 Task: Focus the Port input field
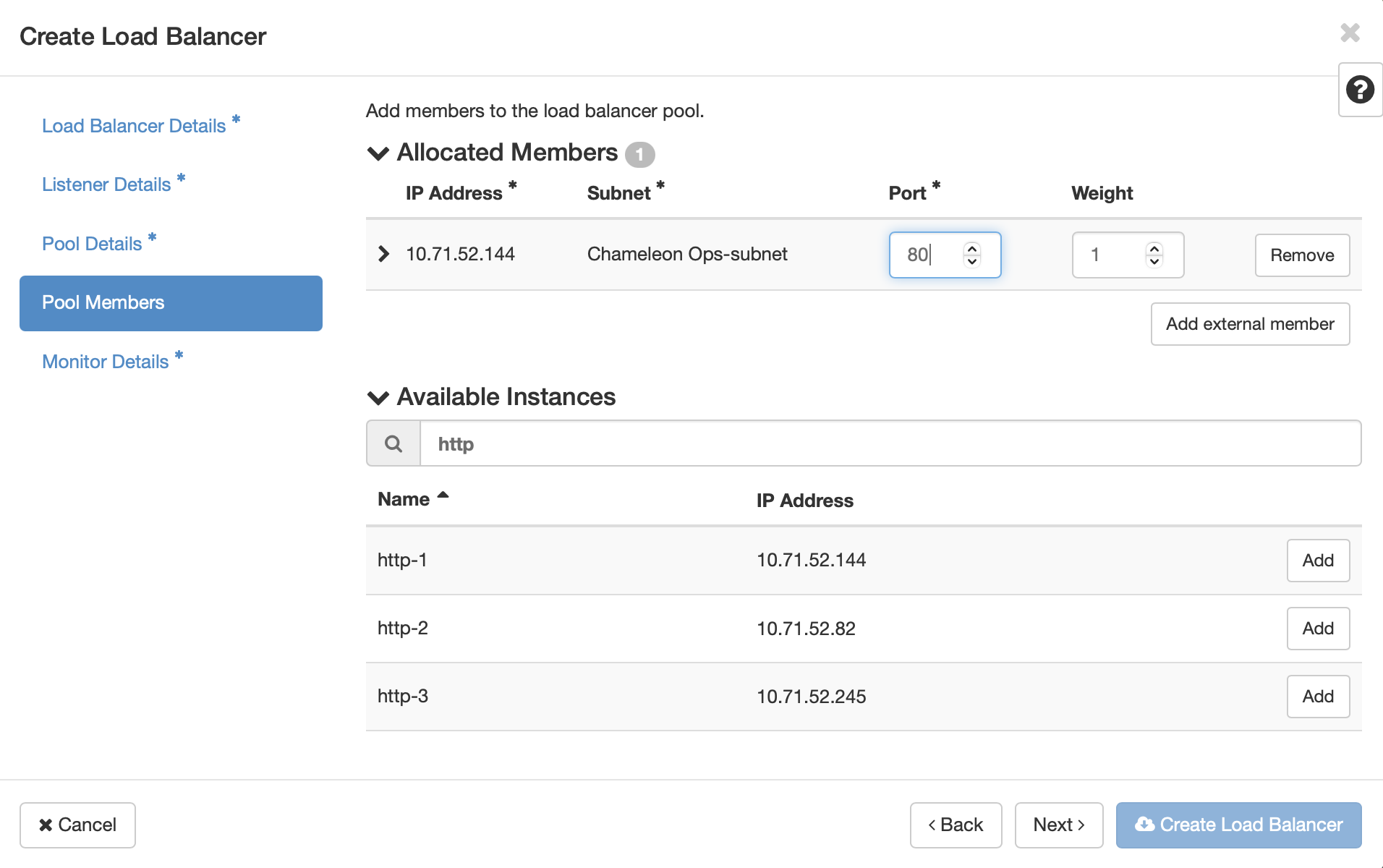tap(945, 255)
